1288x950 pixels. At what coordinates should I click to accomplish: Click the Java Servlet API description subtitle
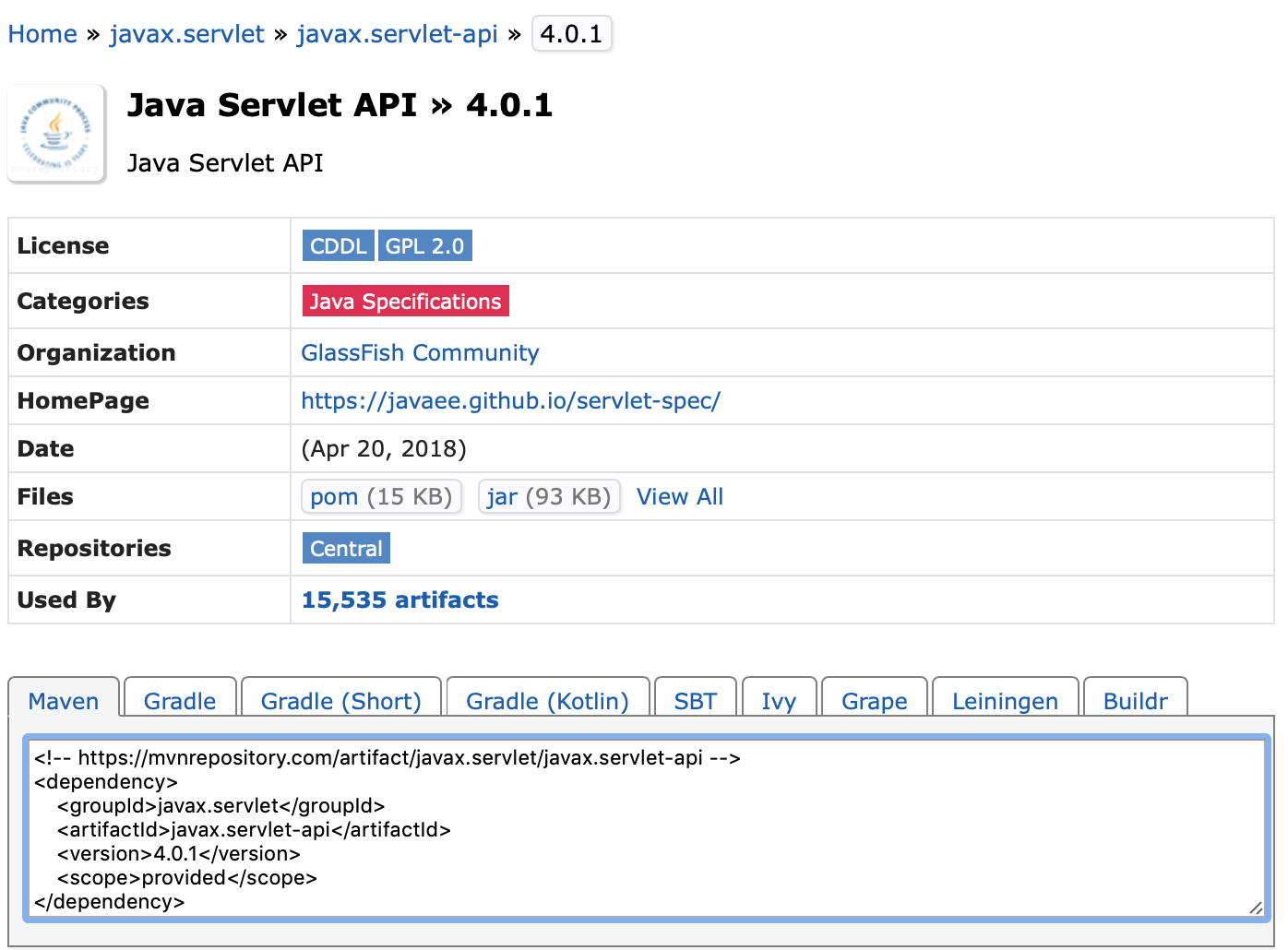pos(225,163)
